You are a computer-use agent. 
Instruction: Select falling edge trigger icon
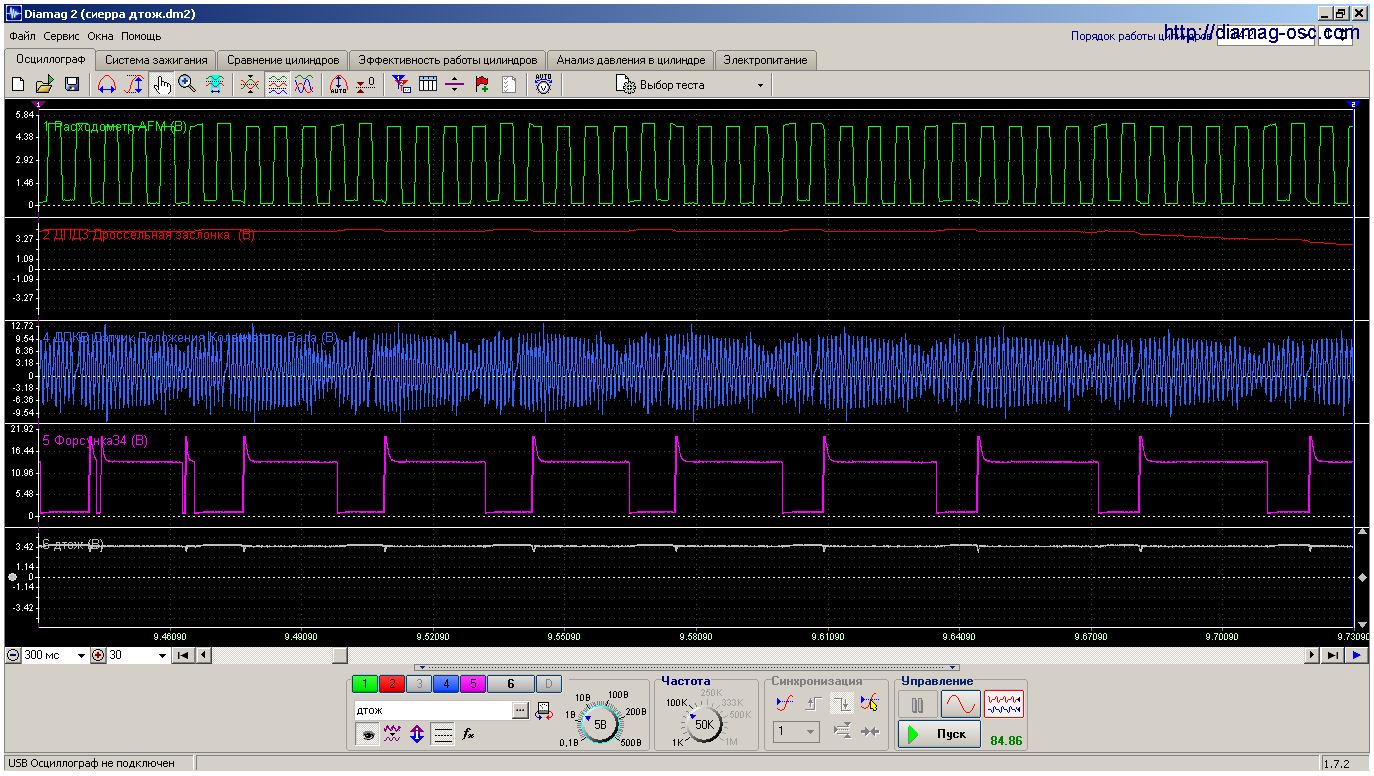coord(841,703)
